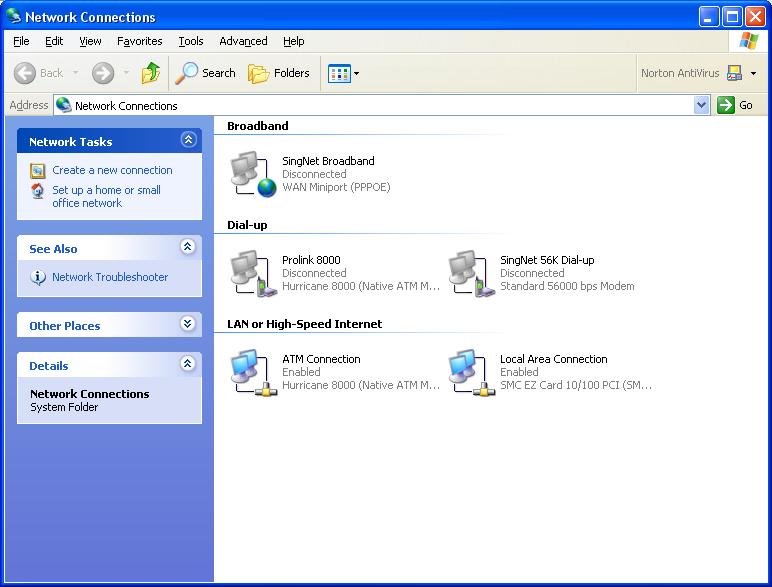Open the File menu
The height and width of the screenshot is (587, 772).
(21, 41)
